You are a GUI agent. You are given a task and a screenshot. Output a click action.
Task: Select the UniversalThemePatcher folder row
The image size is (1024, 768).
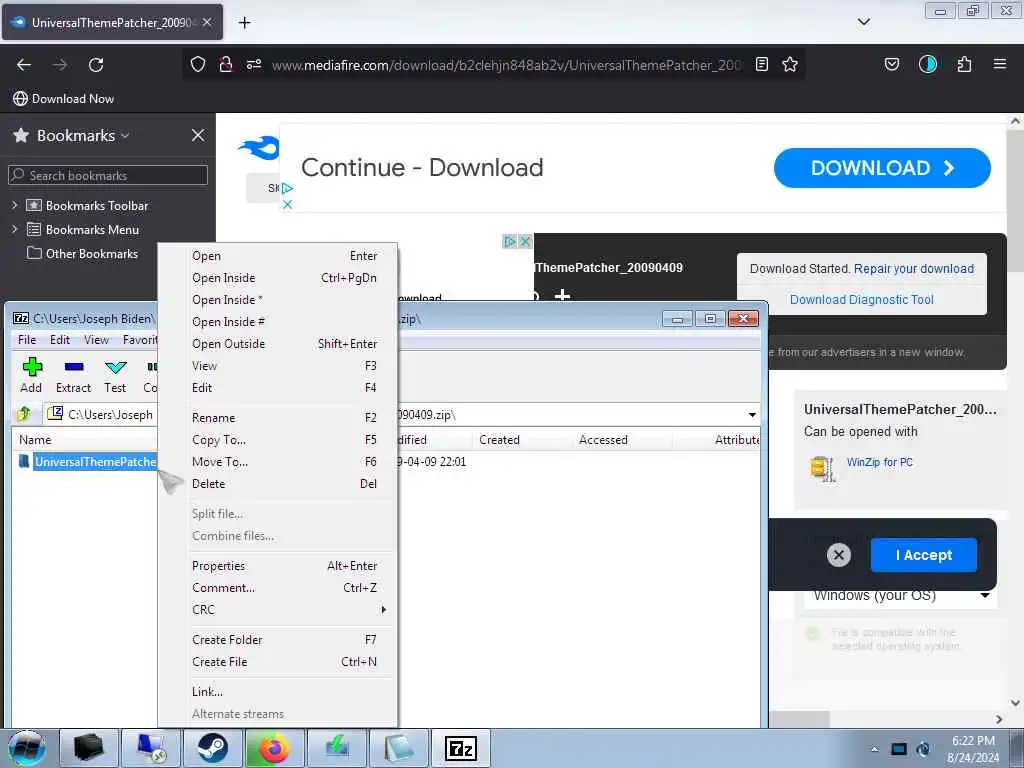(88, 462)
